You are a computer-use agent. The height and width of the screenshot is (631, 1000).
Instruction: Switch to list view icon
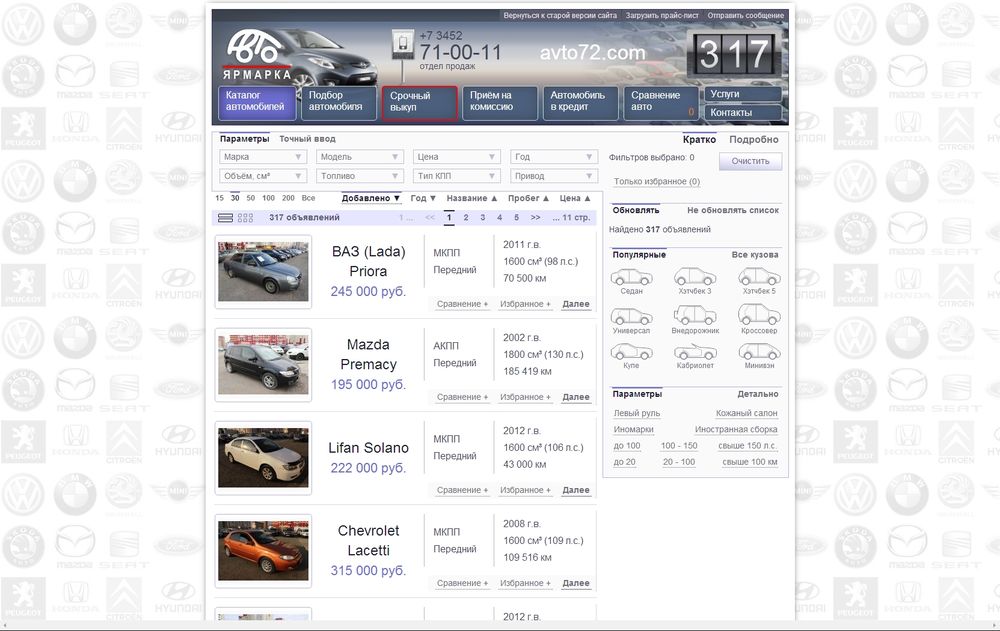pos(225,218)
